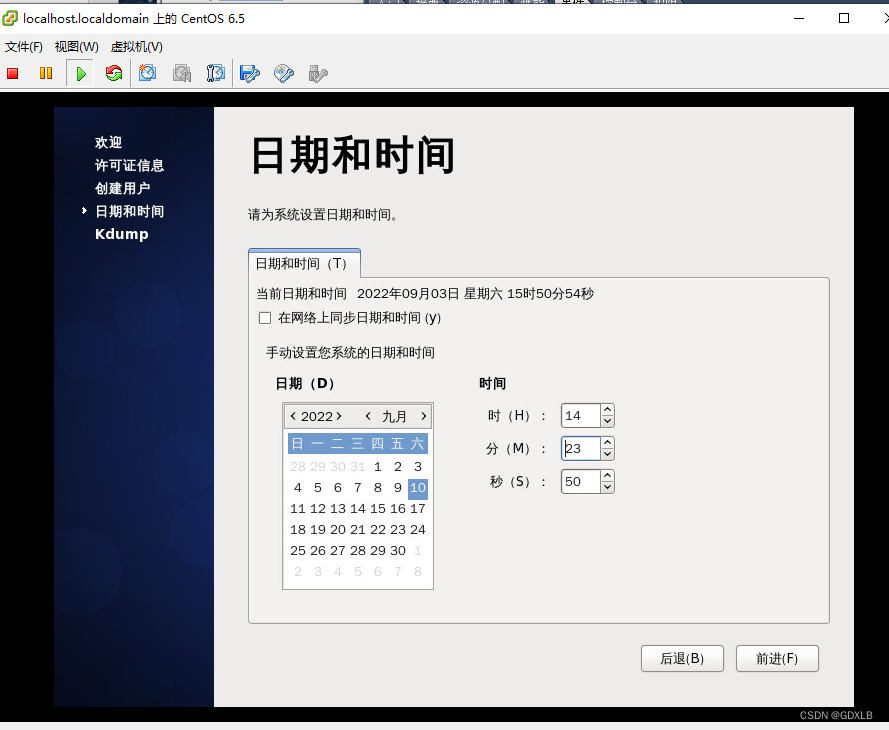Revert the VM to its snapshot
889x730 pixels.
[182, 72]
